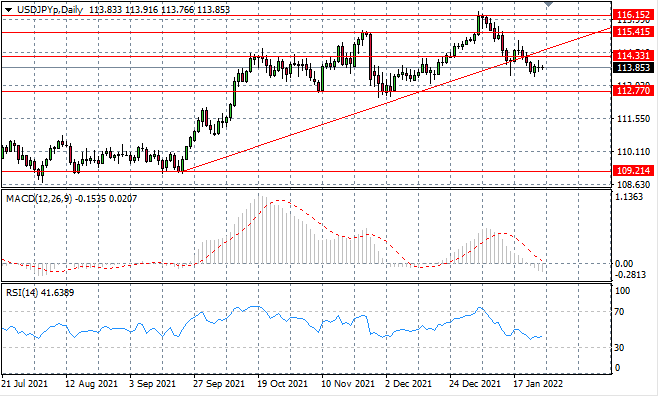Select the 12 Aug 2021 date label
Viewport: 658px width, 397px height.
[x=91, y=384]
